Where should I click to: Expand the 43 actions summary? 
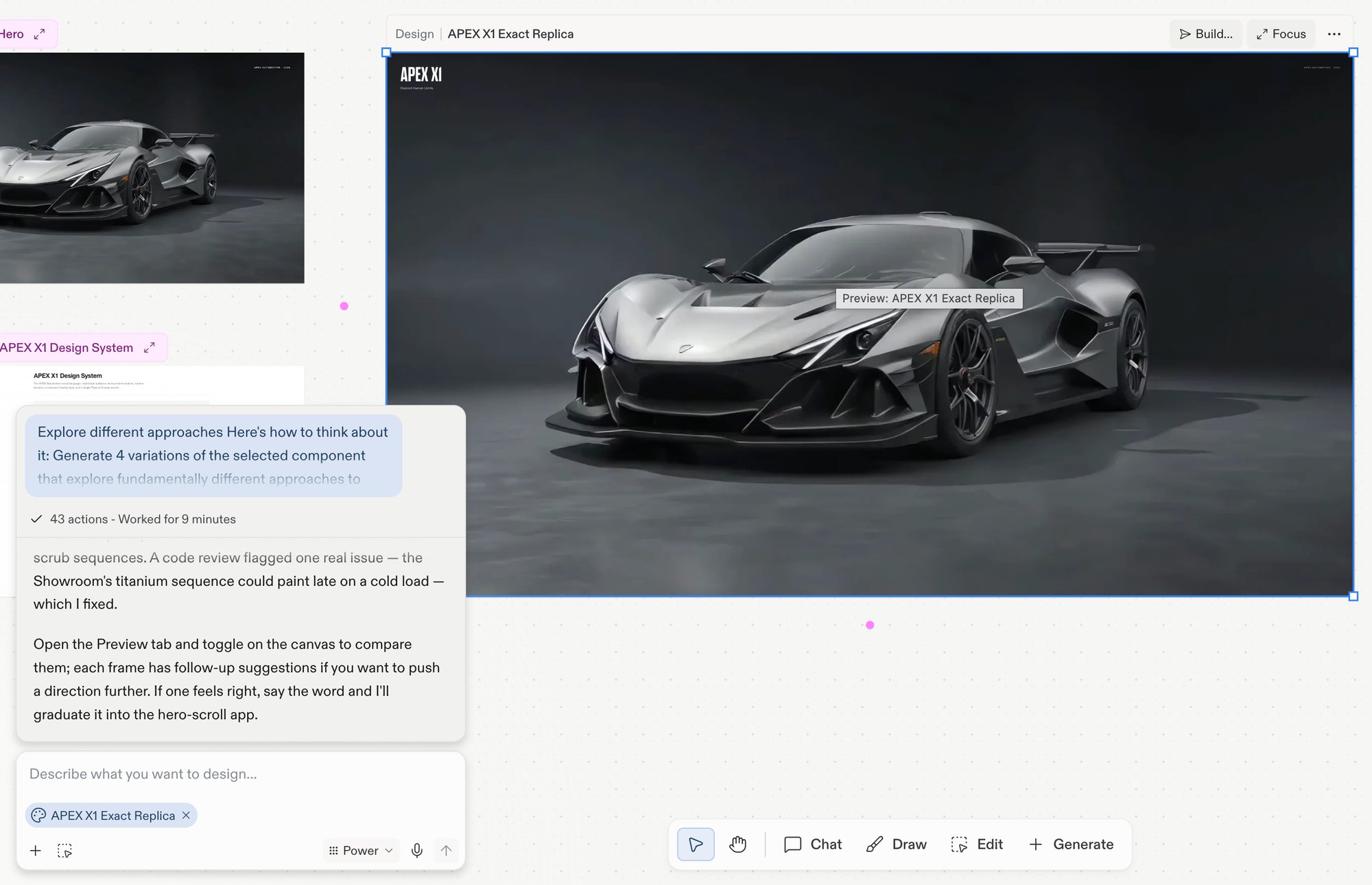pyautogui.click(x=134, y=519)
